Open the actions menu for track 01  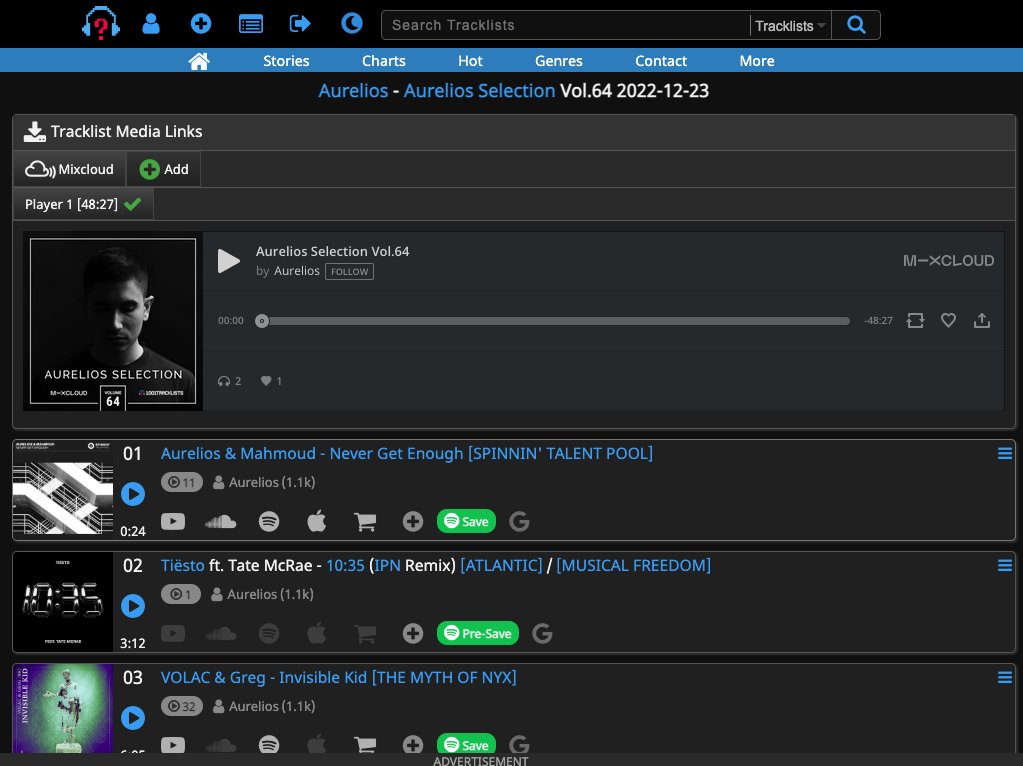(1004, 453)
